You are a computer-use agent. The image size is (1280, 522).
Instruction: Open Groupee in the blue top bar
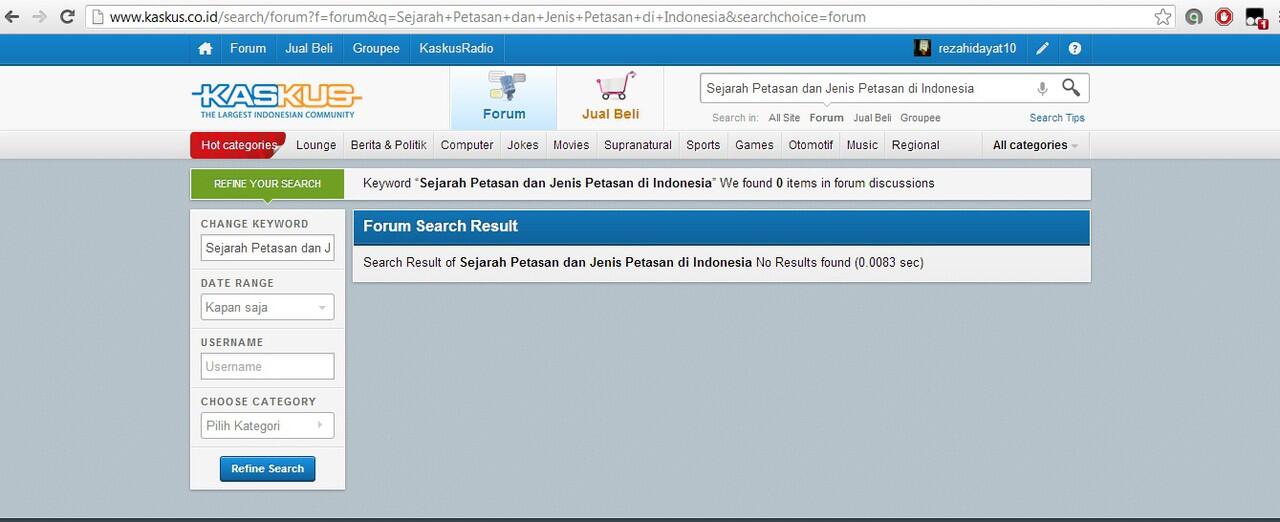376,48
